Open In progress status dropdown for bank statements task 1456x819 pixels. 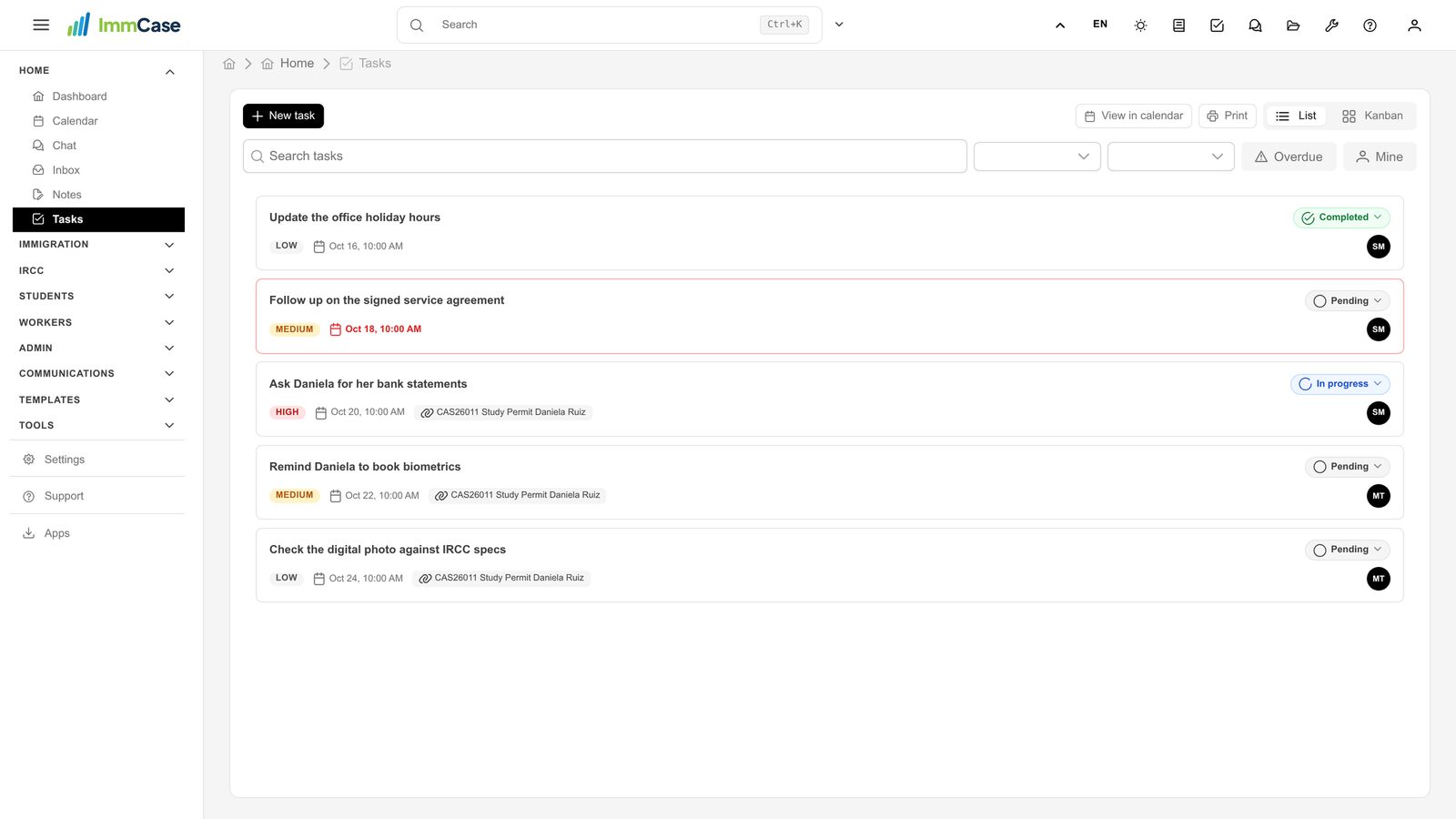pos(1340,384)
